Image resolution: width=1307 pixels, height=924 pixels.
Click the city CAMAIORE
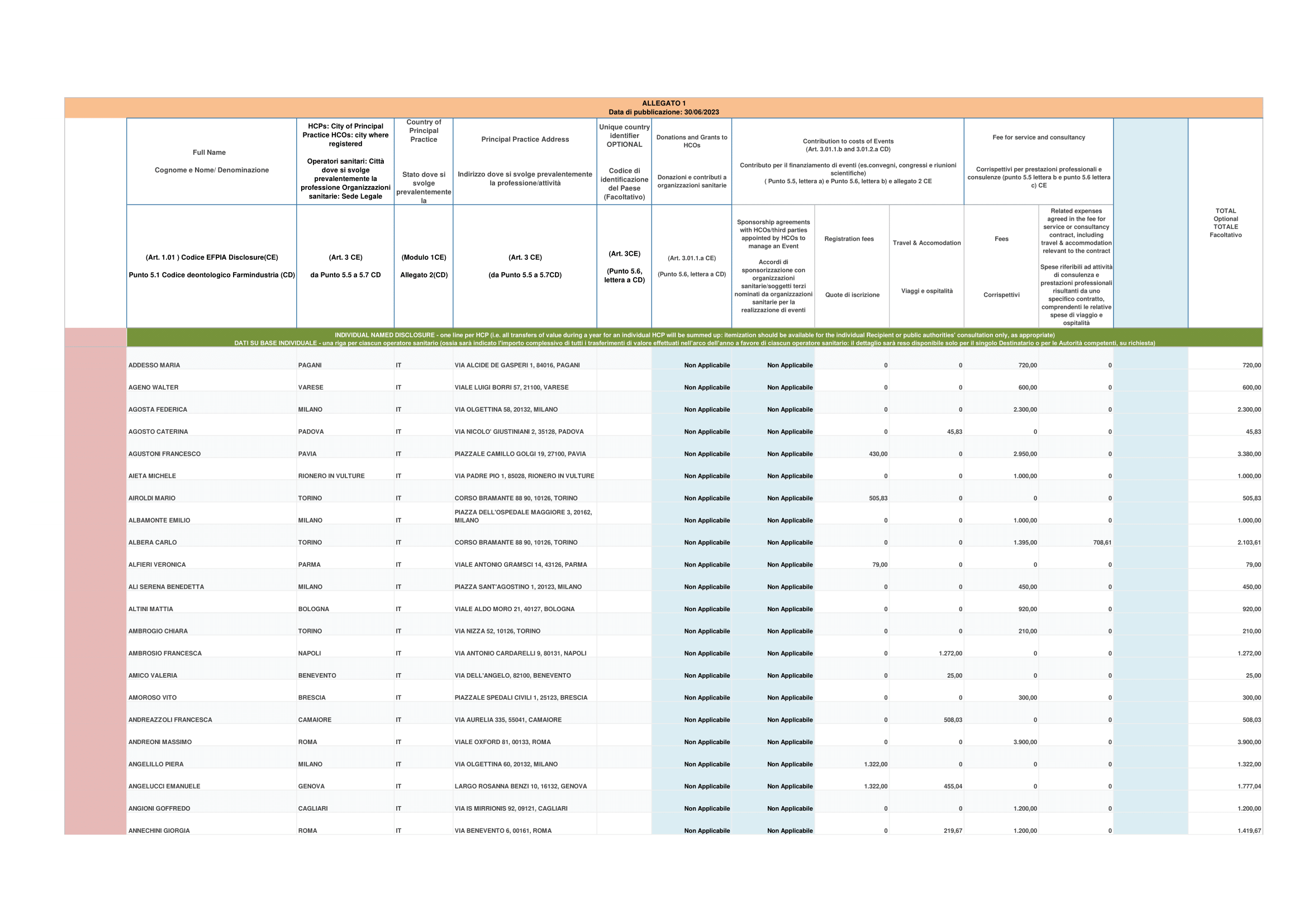[x=315, y=720]
